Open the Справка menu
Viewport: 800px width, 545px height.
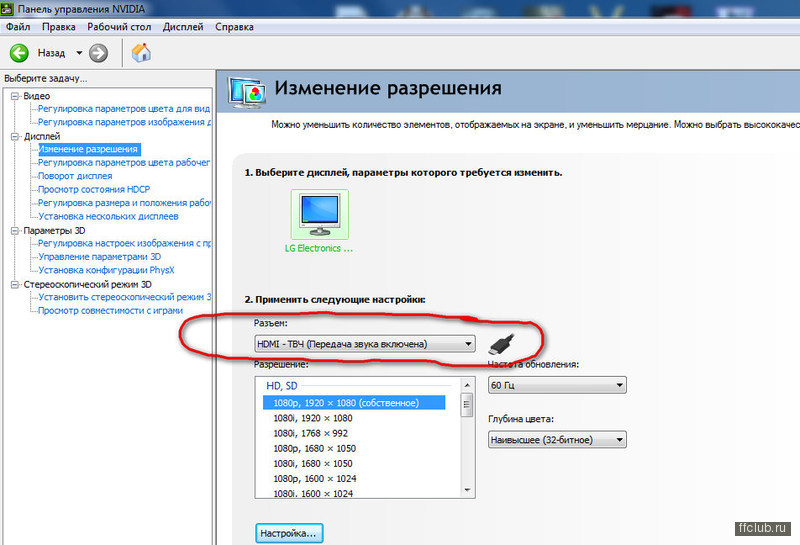point(234,27)
